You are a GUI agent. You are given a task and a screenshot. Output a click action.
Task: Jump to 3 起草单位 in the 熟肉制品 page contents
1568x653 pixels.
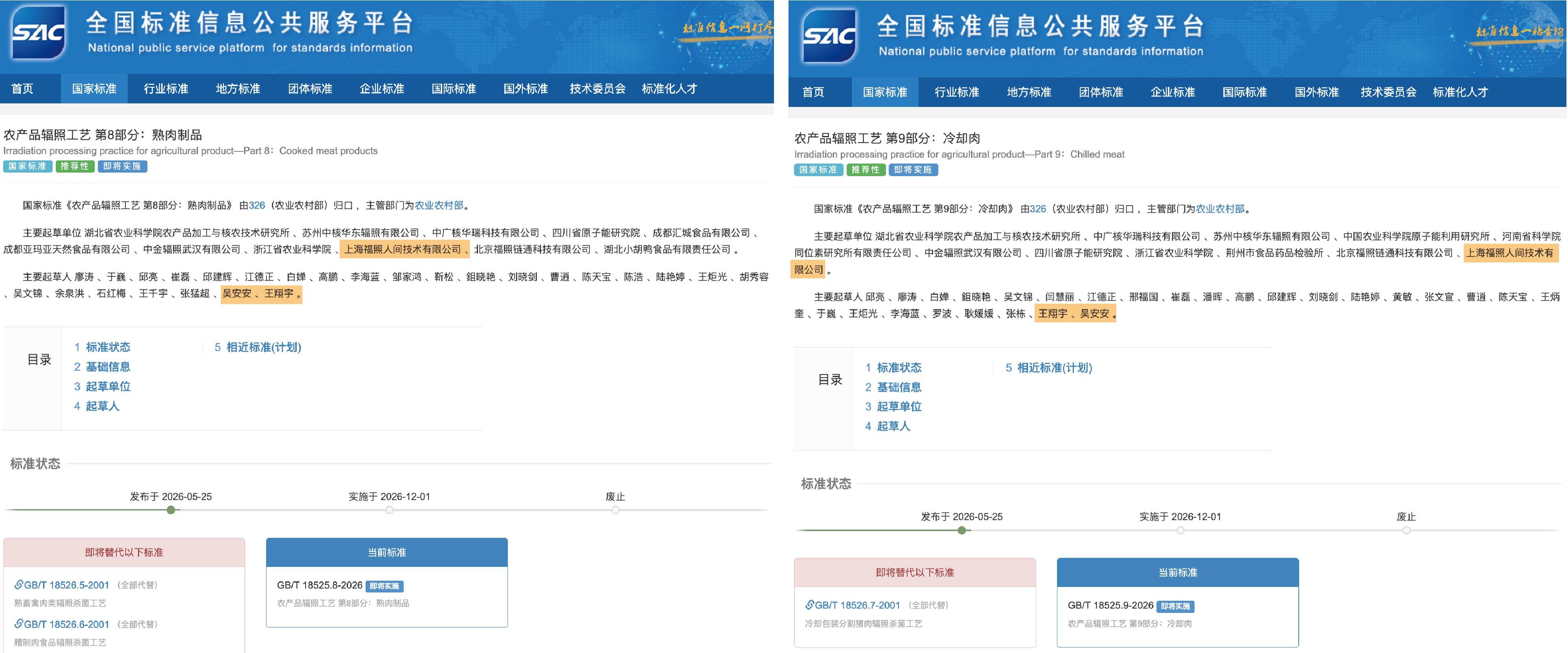click(102, 386)
